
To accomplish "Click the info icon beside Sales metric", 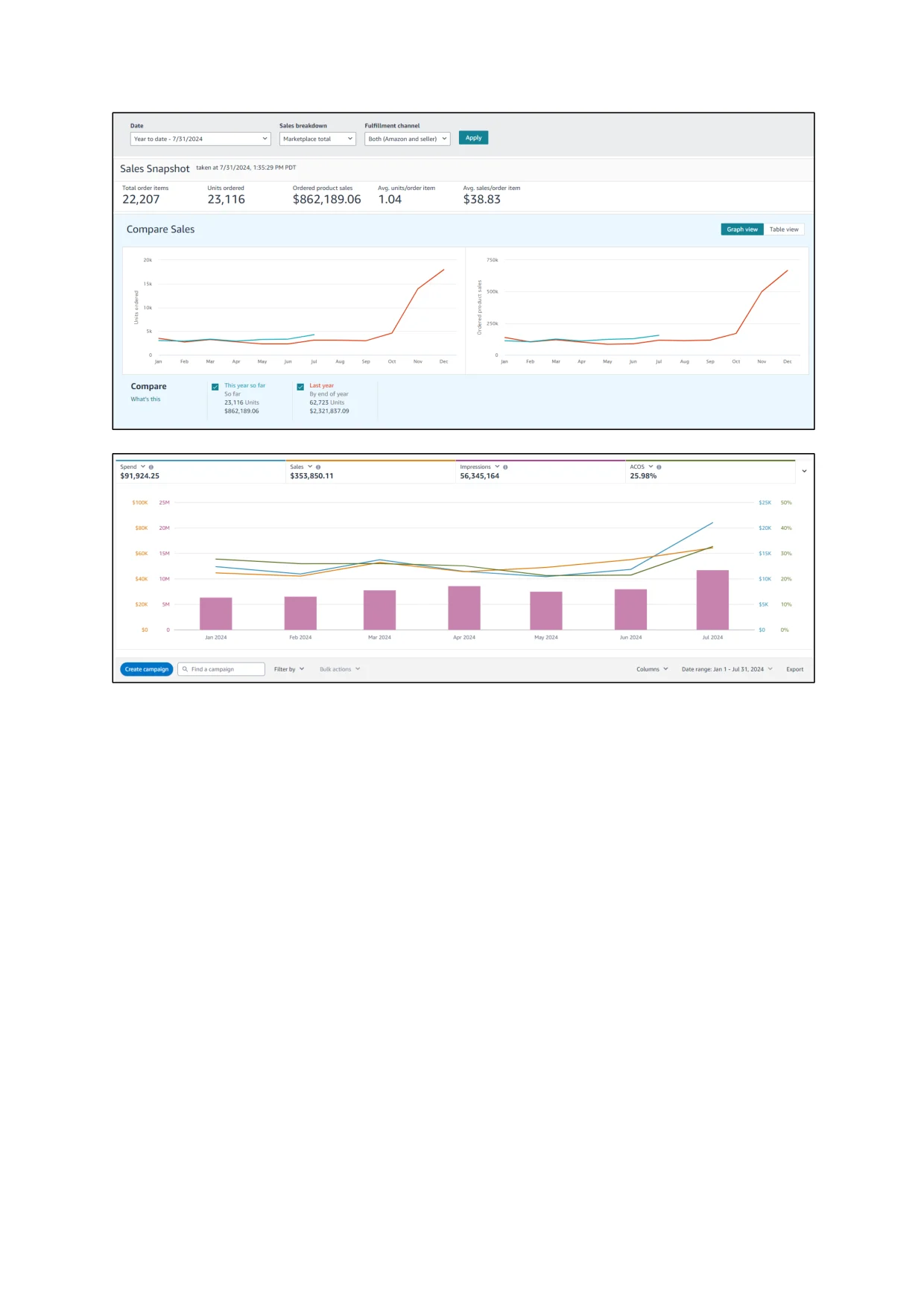I will coord(318,467).
